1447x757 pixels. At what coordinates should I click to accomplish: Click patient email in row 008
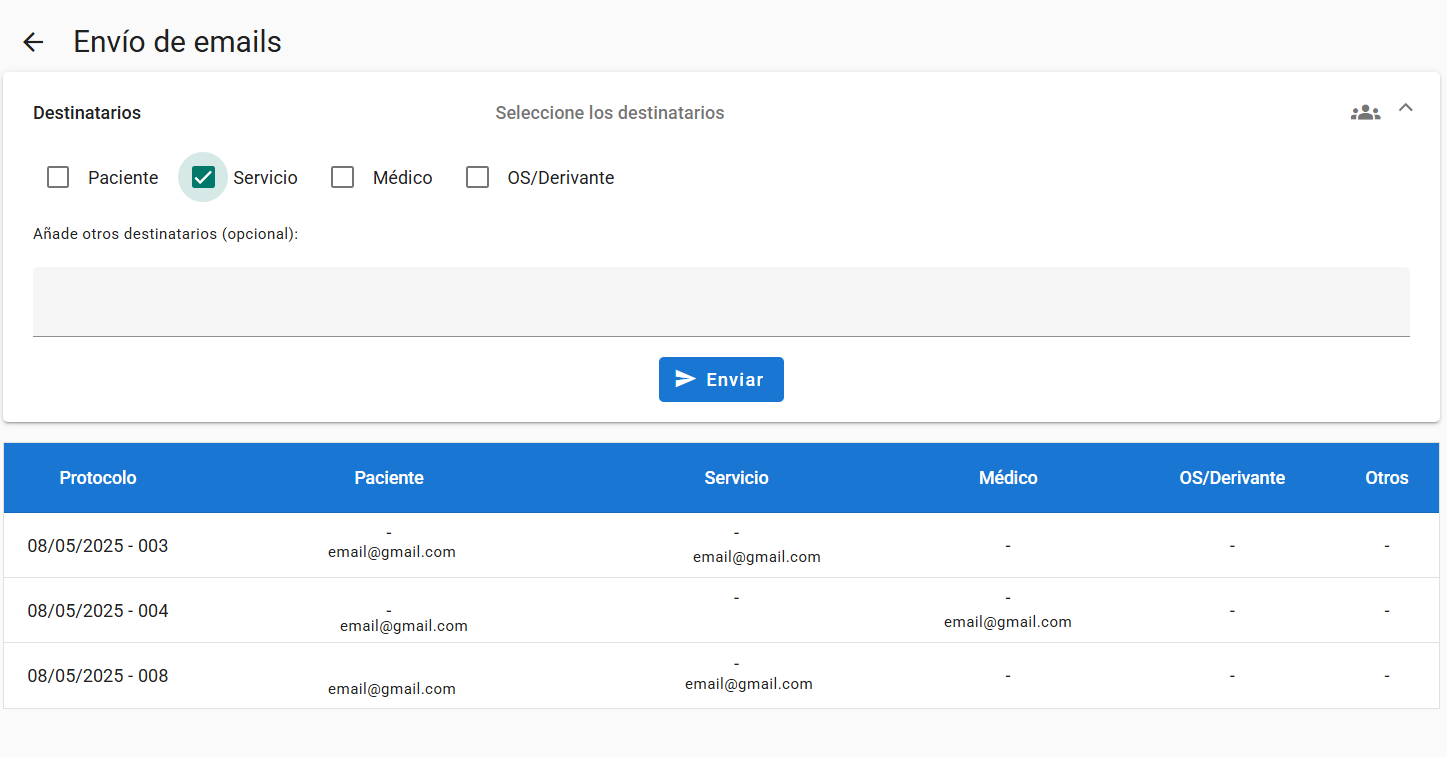point(392,689)
